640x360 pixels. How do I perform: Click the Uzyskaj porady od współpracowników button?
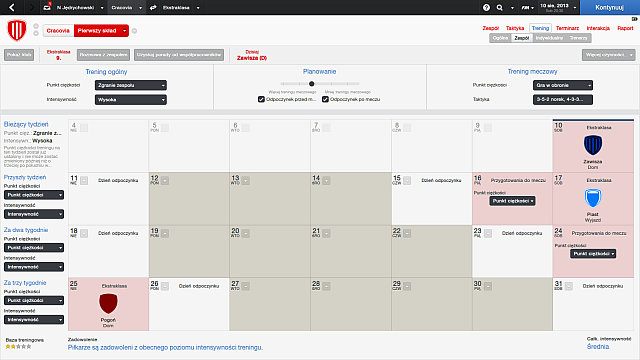179,55
